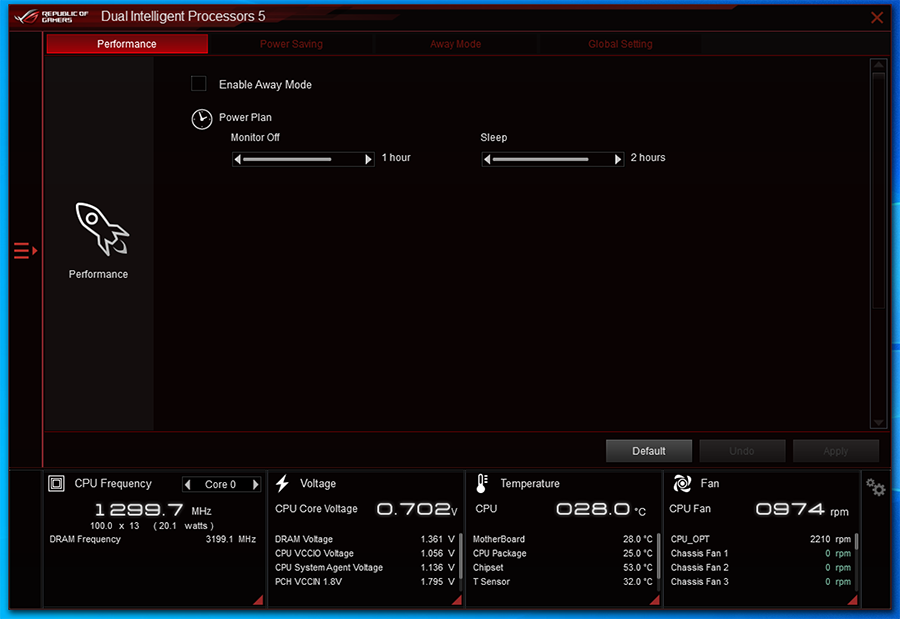
Task: Close the Dual Intelligent Processors 5 window
Action: click(x=876, y=17)
